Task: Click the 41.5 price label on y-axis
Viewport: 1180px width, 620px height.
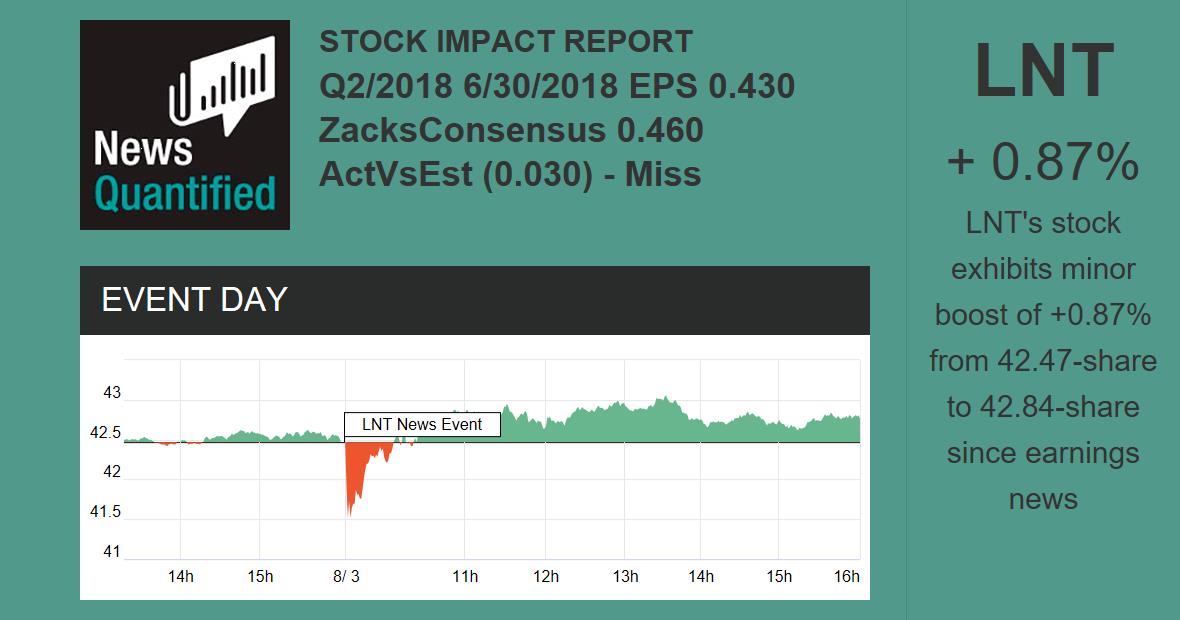Action: coord(105,512)
